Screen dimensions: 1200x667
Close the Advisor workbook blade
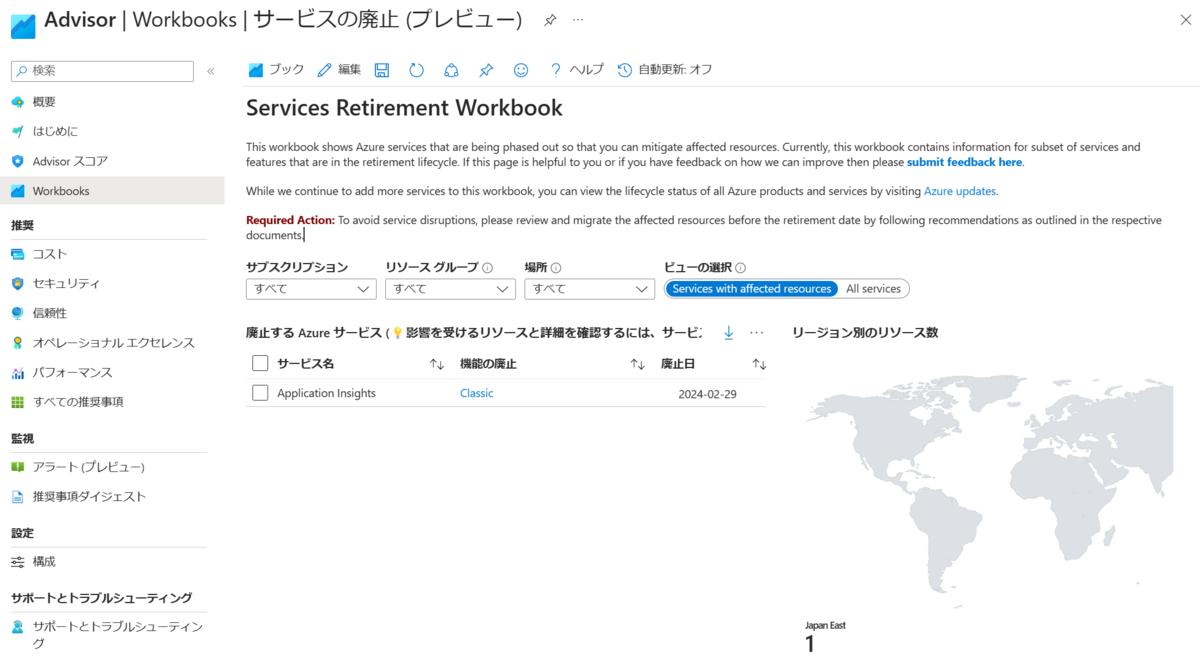point(1185,20)
